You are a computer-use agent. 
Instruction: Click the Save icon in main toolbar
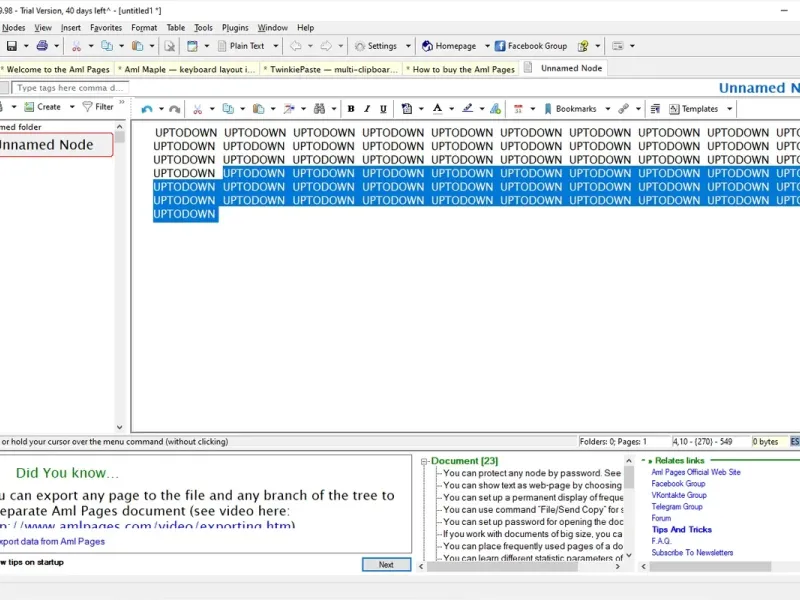coord(11,46)
